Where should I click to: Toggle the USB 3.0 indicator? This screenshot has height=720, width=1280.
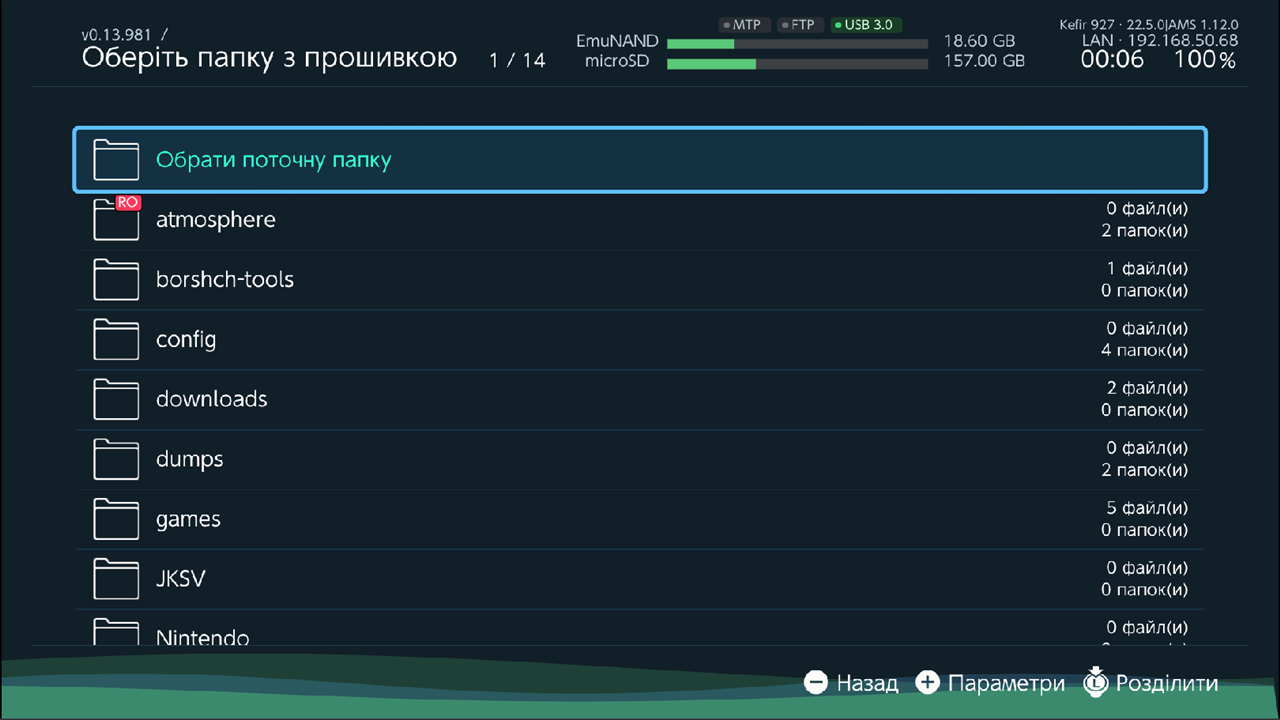pyautogui.click(x=866, y=24)
